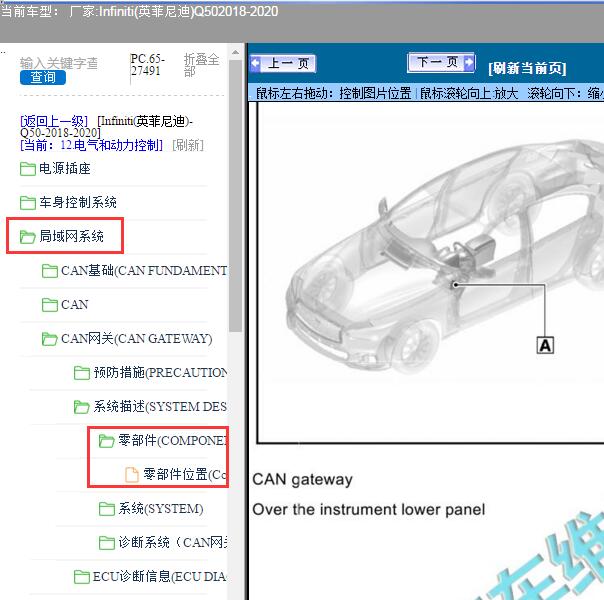Select ECU诊断信息(ECU DIAGNOSIS) tree item
This screenshot has height=600, width=604.
click(x=159, y=577)
